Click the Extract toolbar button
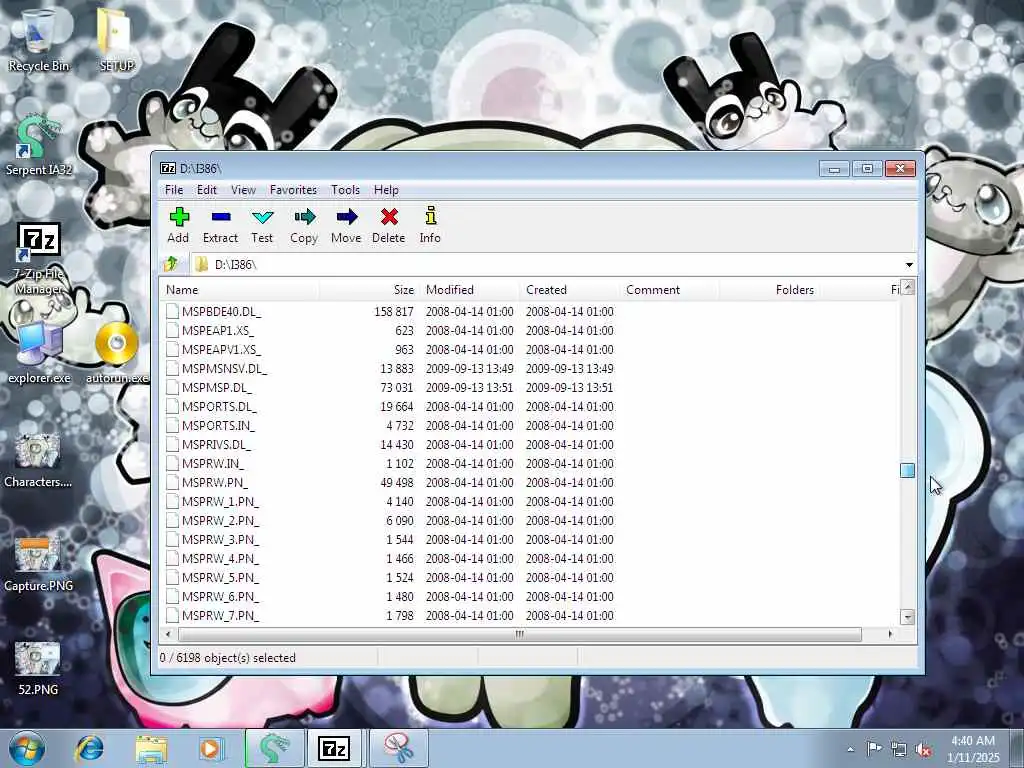This screenshot has width=1024, height=768. (x=220, y=225)
